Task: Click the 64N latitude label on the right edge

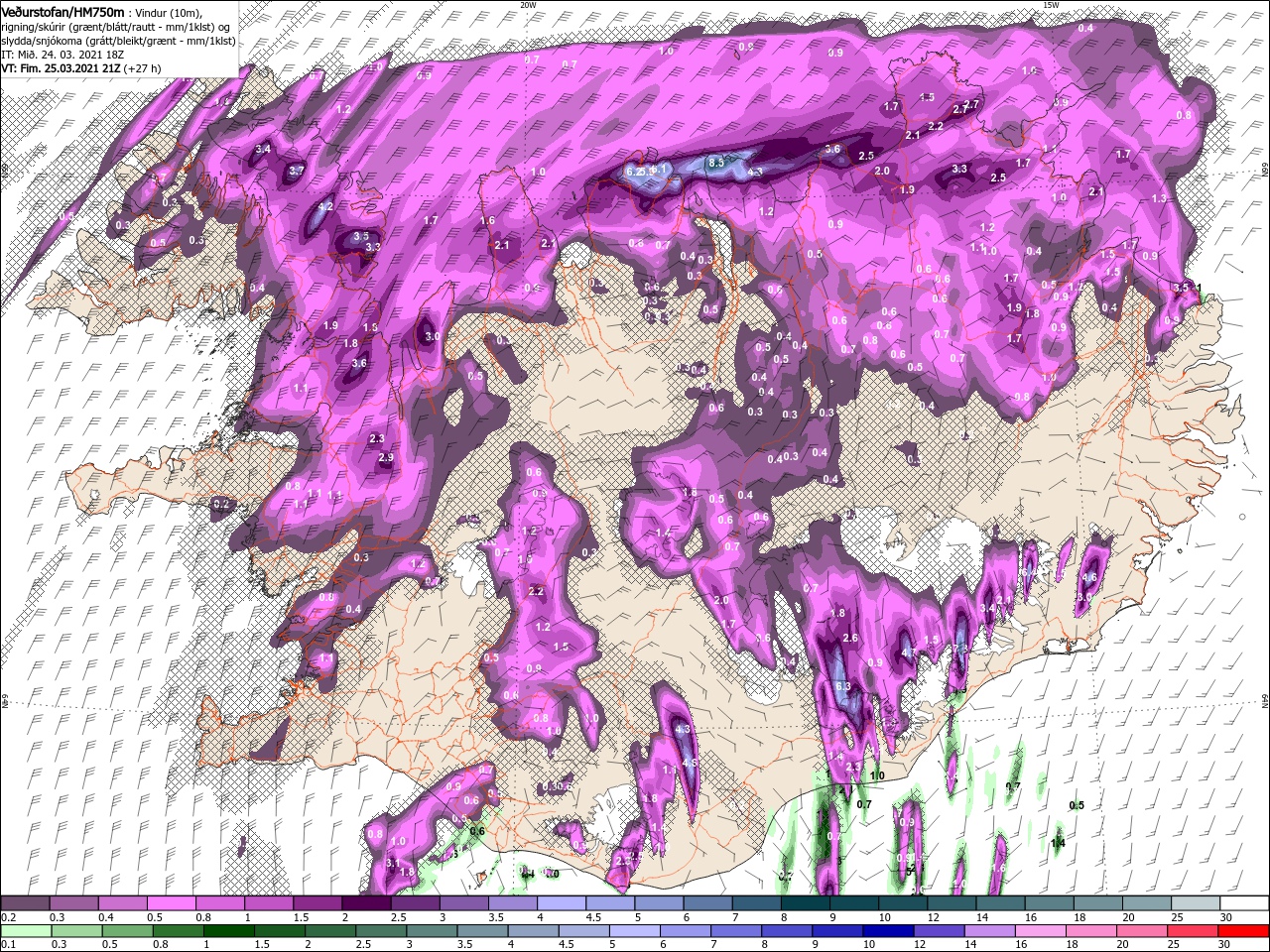Action: tap(1264, 700)
